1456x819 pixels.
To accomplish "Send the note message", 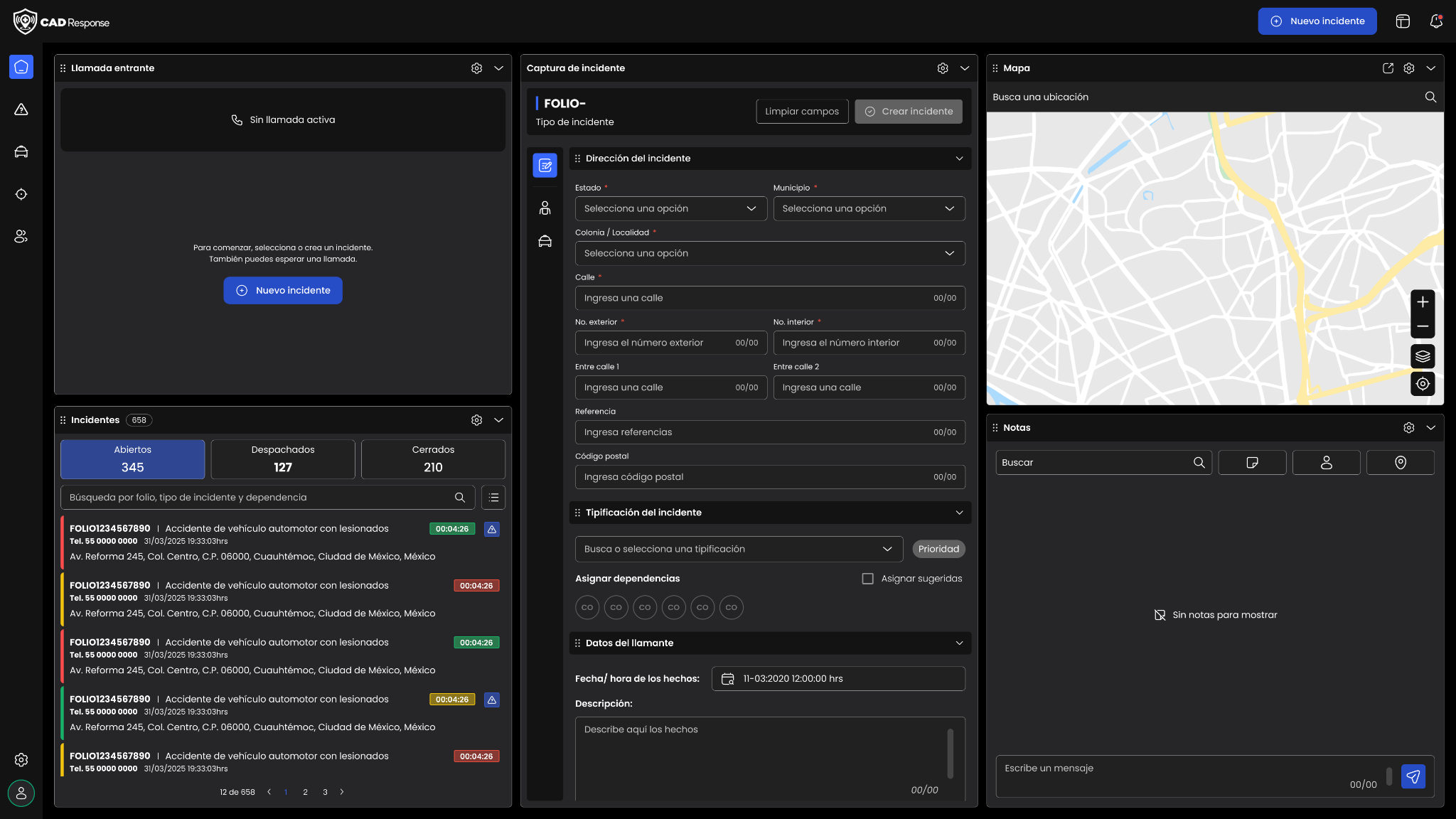I will coord(1413,776).
